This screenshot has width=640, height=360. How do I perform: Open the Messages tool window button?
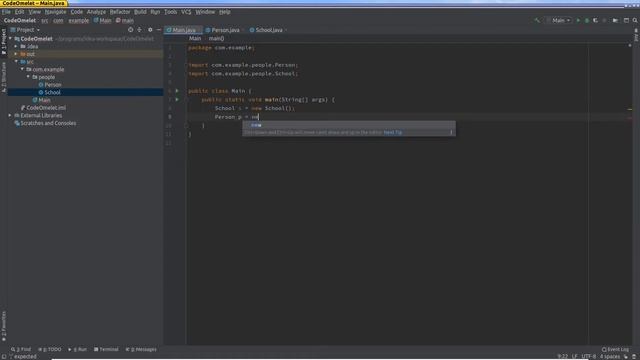pos(141,349)
